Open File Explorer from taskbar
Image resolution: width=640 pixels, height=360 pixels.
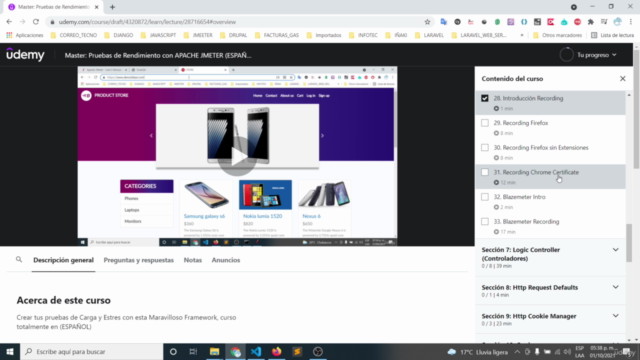[x=214, y=351]
